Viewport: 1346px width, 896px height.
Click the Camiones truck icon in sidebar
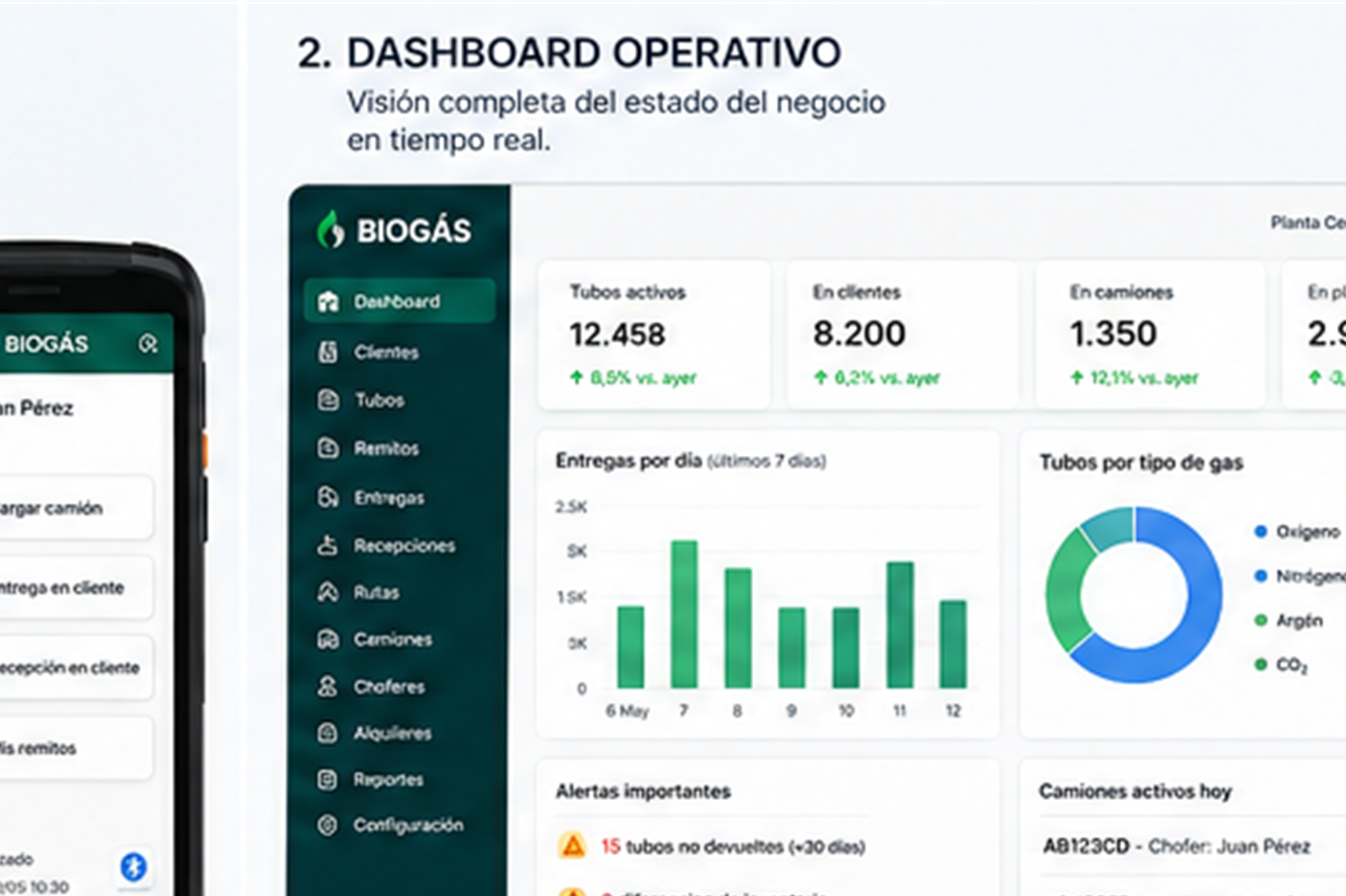(x=328, y=639)
